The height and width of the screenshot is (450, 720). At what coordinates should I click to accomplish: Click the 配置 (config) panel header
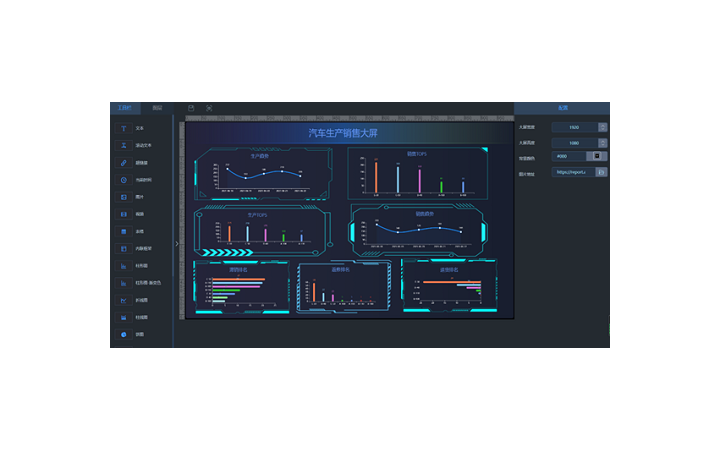coord(562,107)
